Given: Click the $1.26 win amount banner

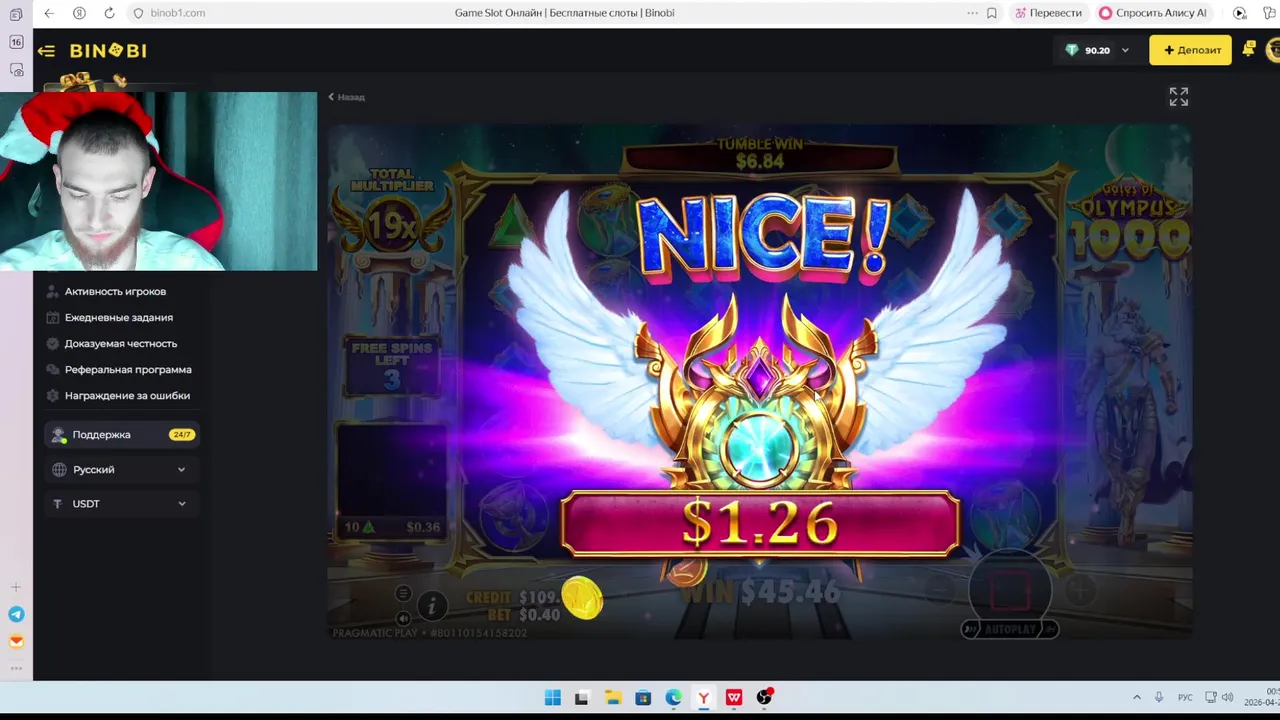Looking at the screenshot, I should 760,523.
